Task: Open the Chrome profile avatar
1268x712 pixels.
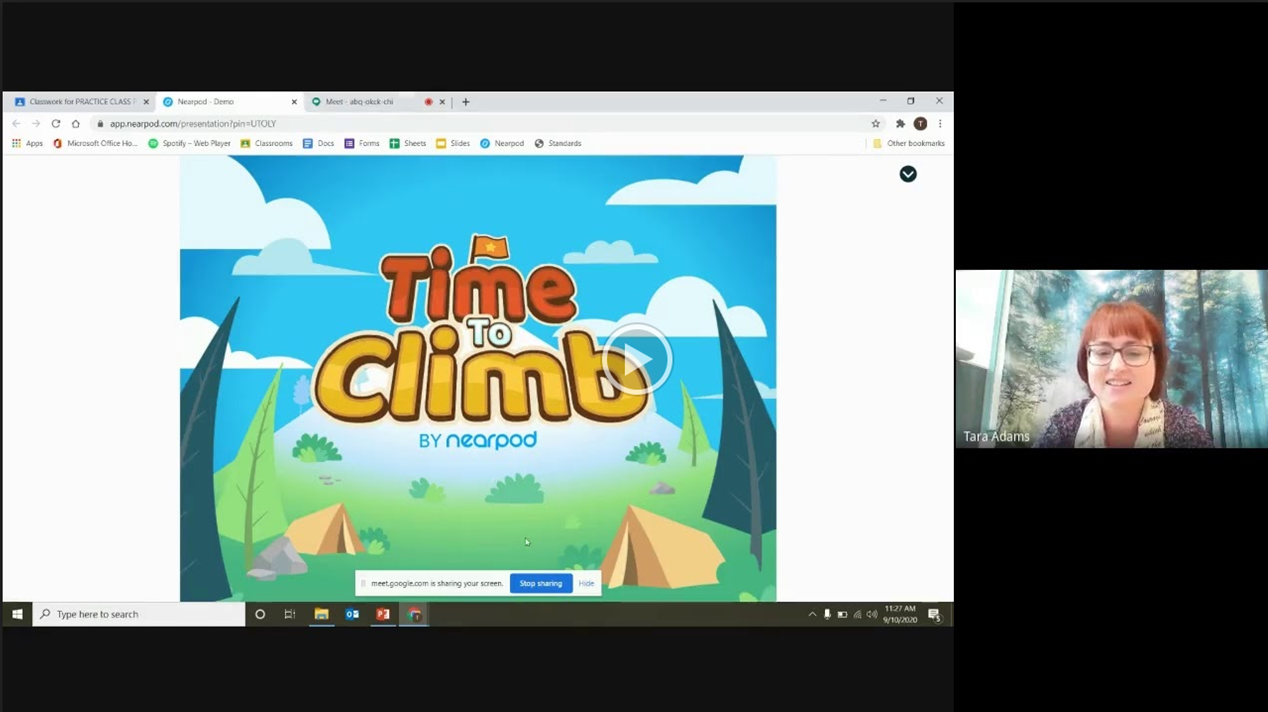Action: (920, 124)
